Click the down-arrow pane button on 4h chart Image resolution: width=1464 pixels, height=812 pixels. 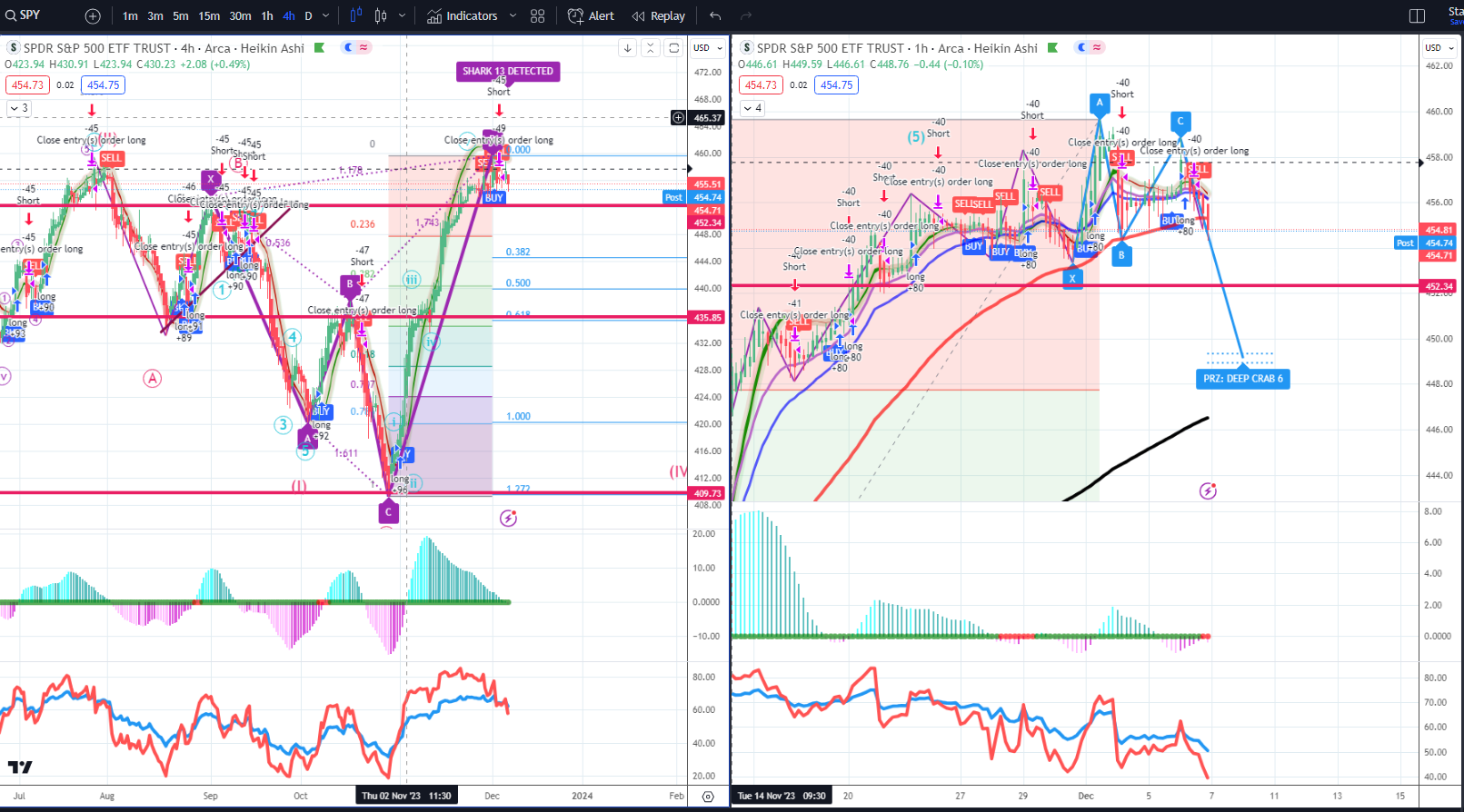[x=627, y=48]
